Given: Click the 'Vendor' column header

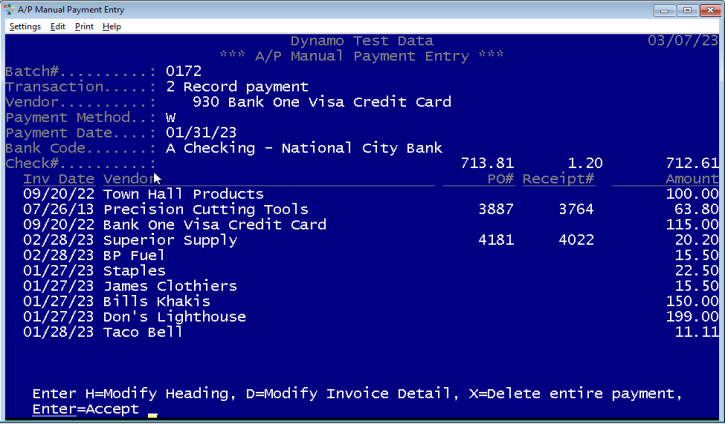Looking at the screenshot, I should (x=130, y=179).
